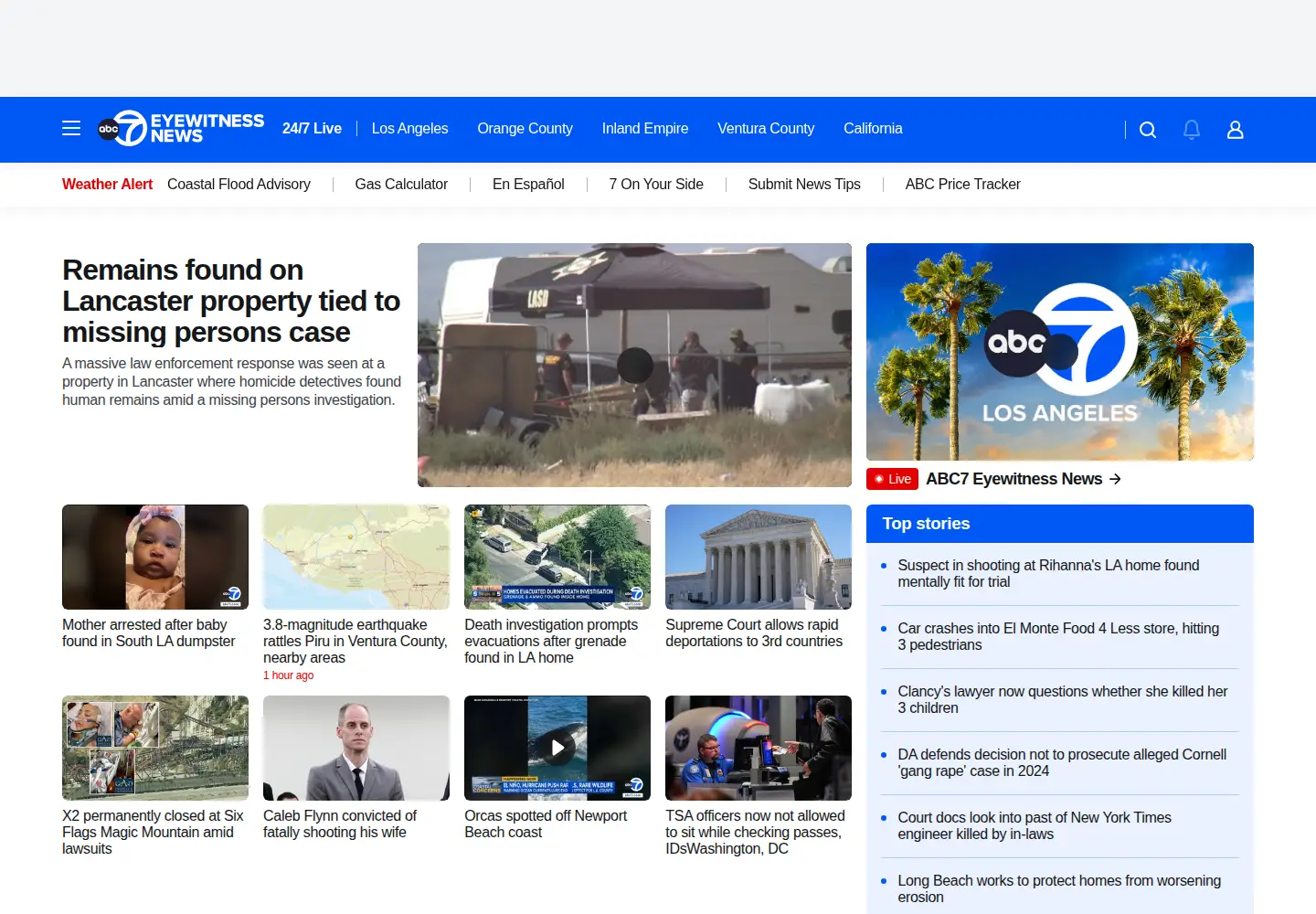The height and width of the screenshot is (914, 1316).
Task: Select the California menu item
Action: coord(873,129)
